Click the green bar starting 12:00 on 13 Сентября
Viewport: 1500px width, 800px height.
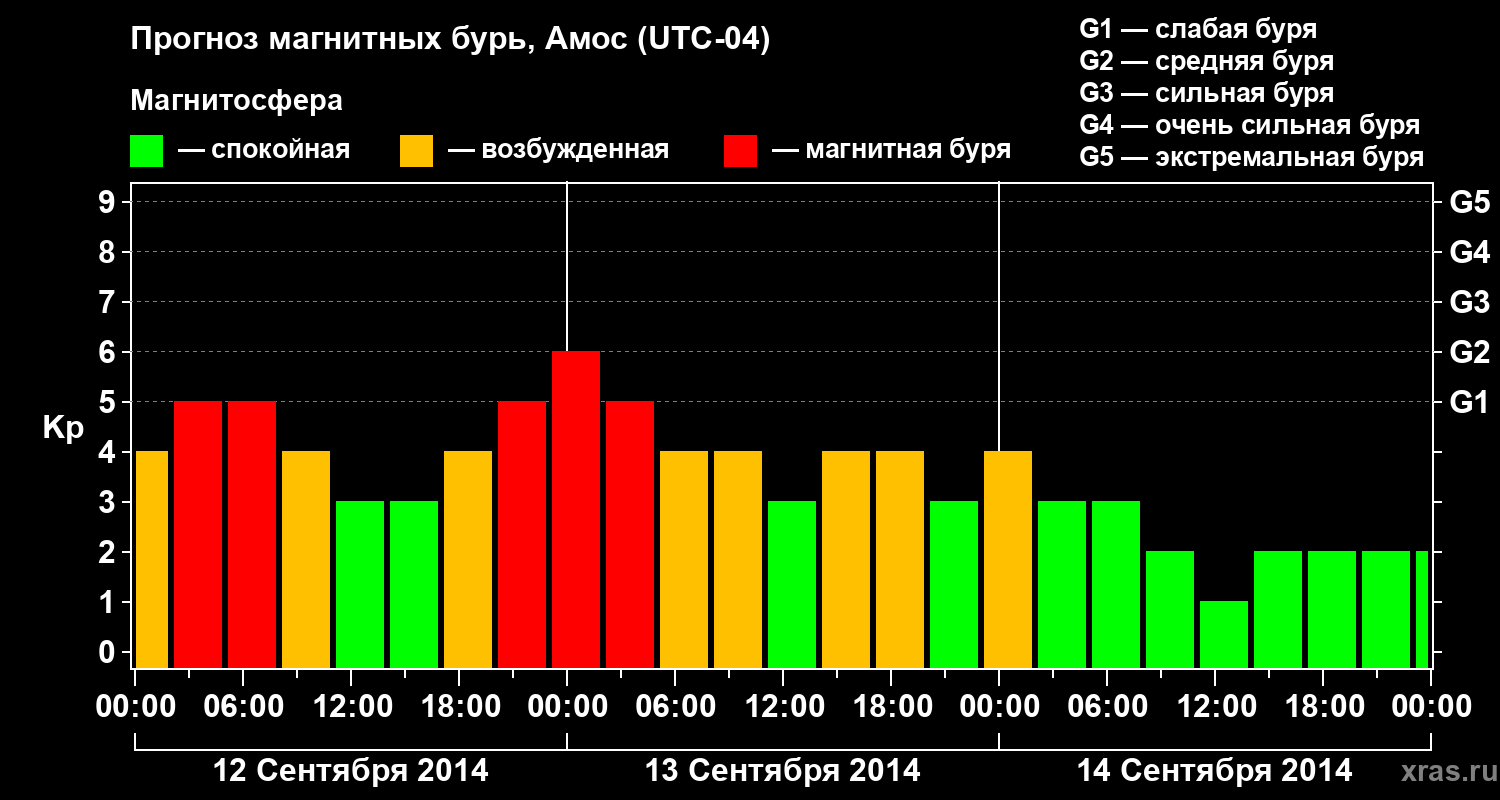[792, 585]
